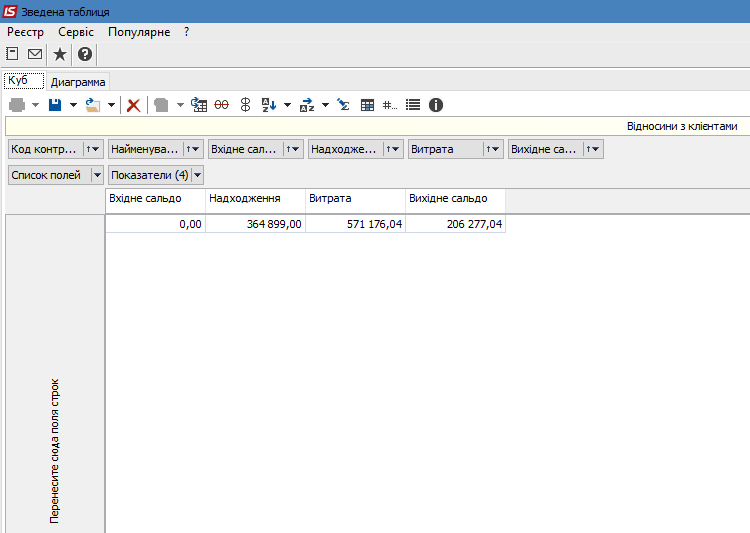The width and height of the screenshot is (750, 533).
Task: Select the 364 899,00 cell
Action: (255, 224)
